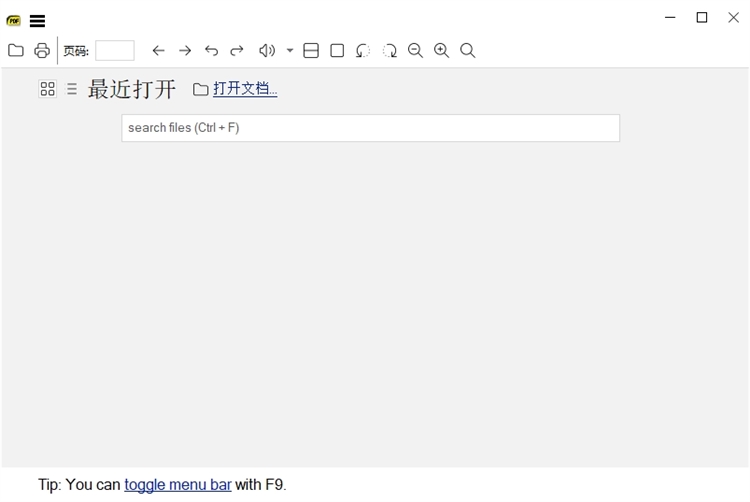Click the SumatraPDF app logo icon
This screenshot has height=502, width=750.
[13, 21]
